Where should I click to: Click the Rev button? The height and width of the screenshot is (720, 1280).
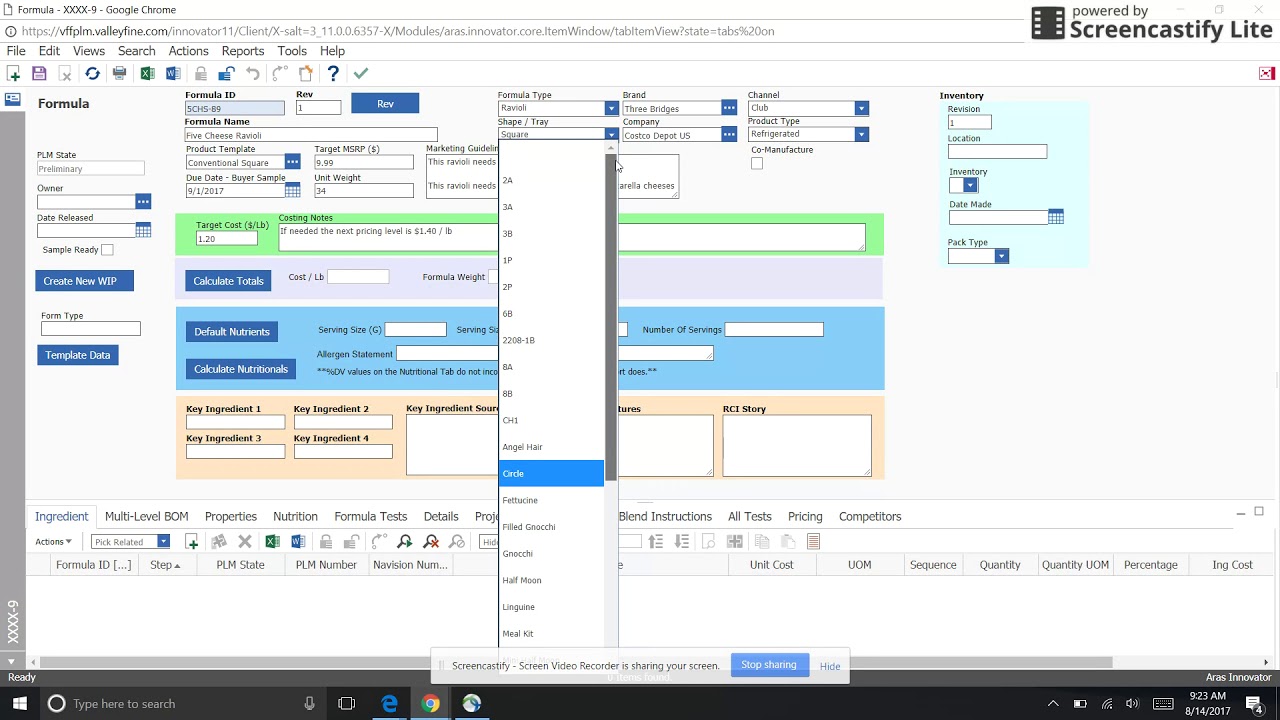tap(385, 104)
